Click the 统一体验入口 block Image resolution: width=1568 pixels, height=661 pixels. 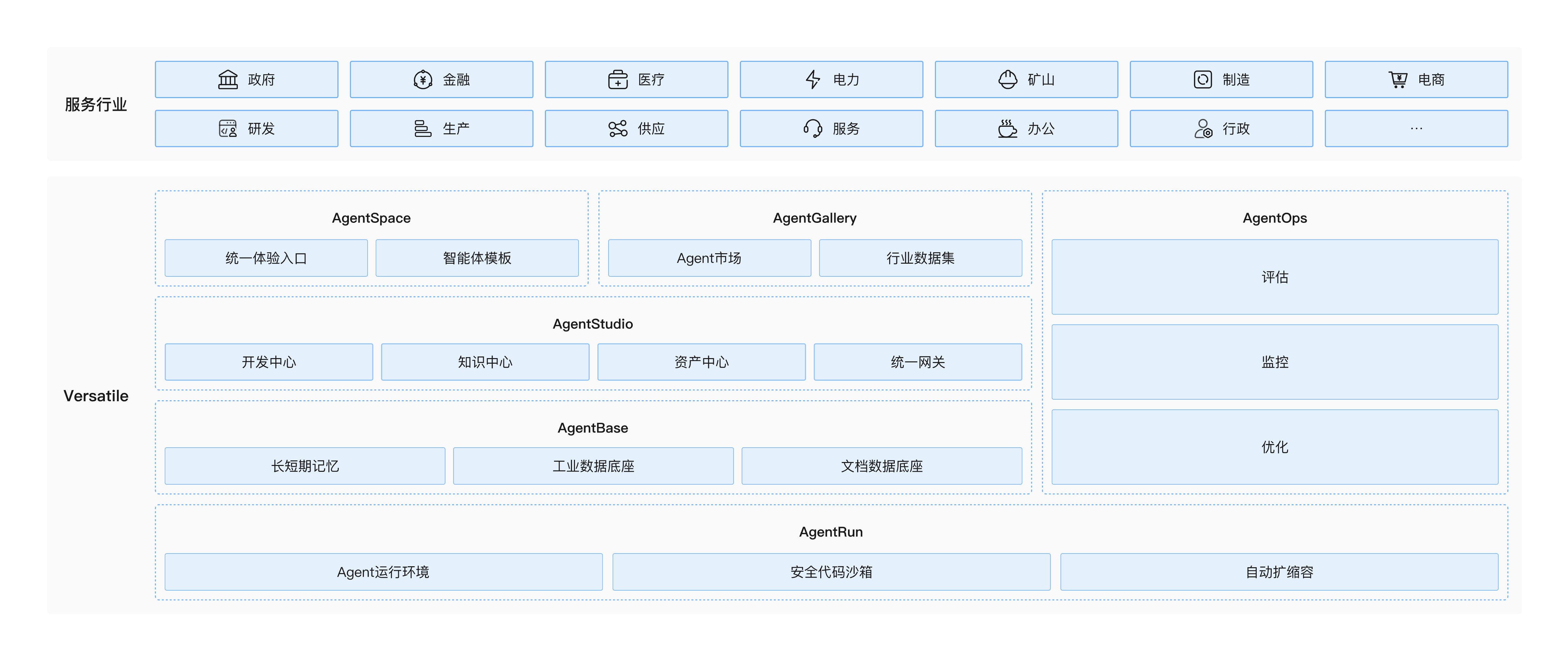point(266,258)
